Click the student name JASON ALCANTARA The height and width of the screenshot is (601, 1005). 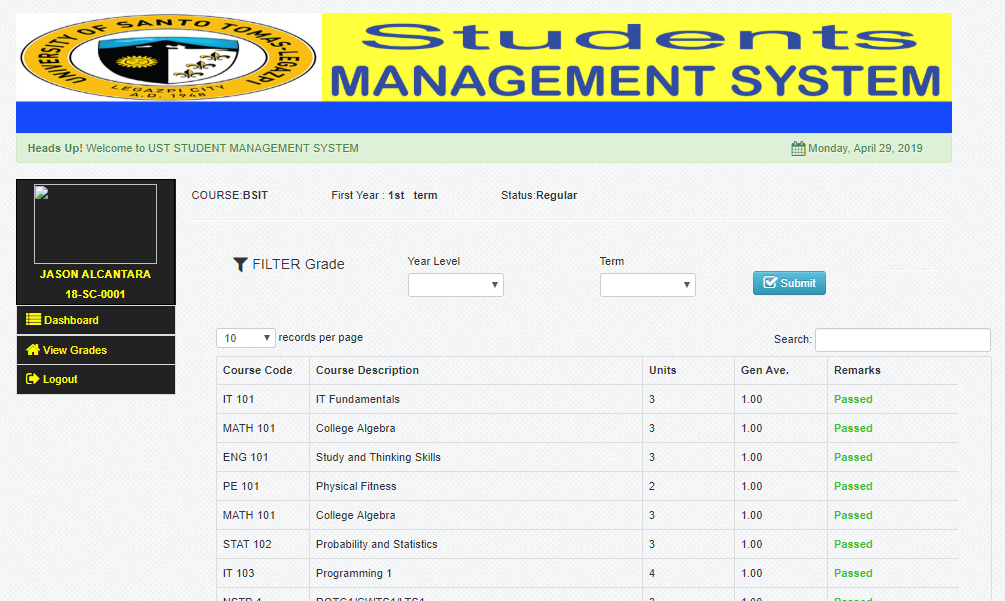tap(96, 274)
